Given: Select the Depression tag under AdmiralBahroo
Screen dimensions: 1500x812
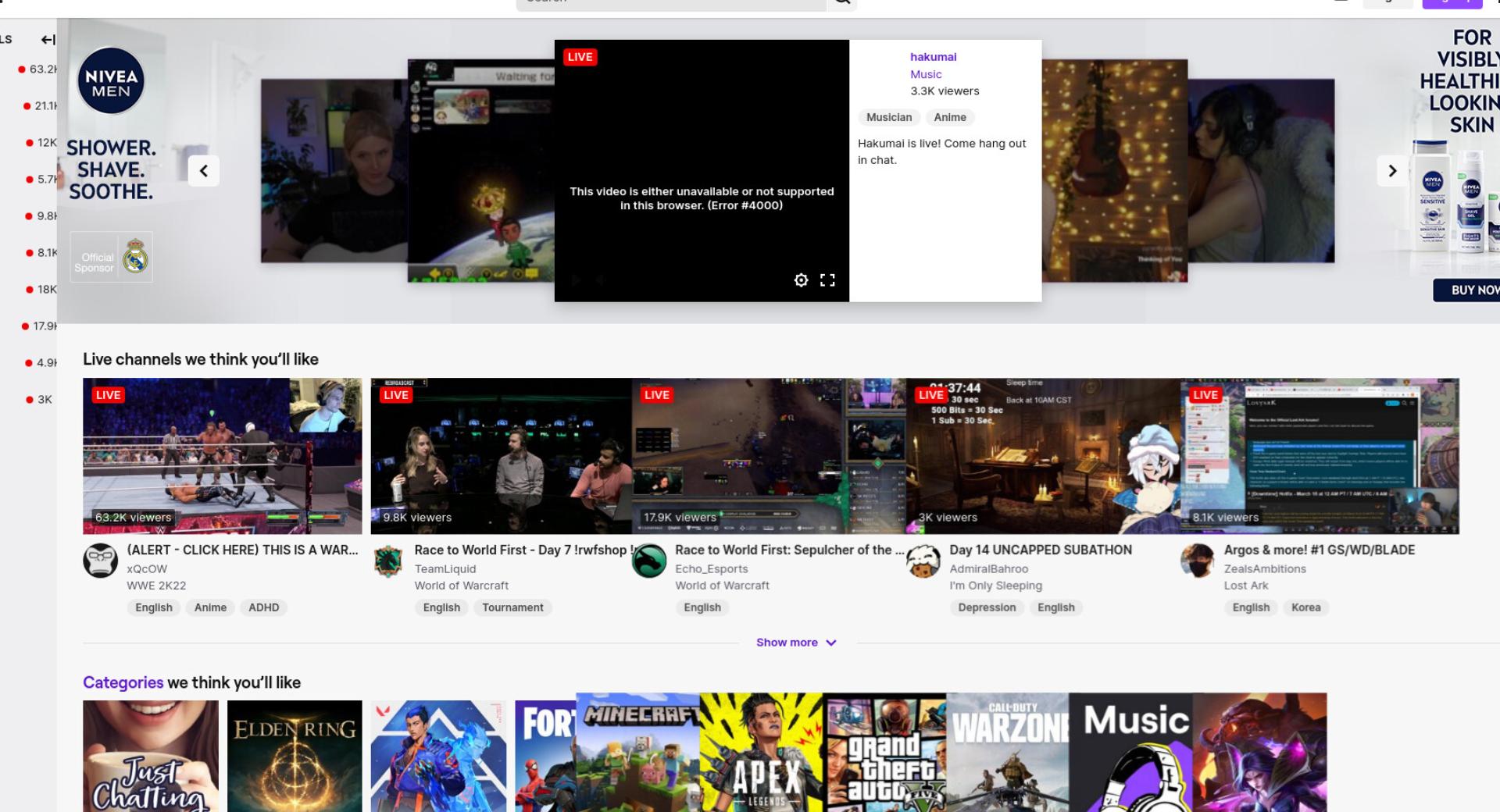Looking at the screenshot, I should [987, 607].
